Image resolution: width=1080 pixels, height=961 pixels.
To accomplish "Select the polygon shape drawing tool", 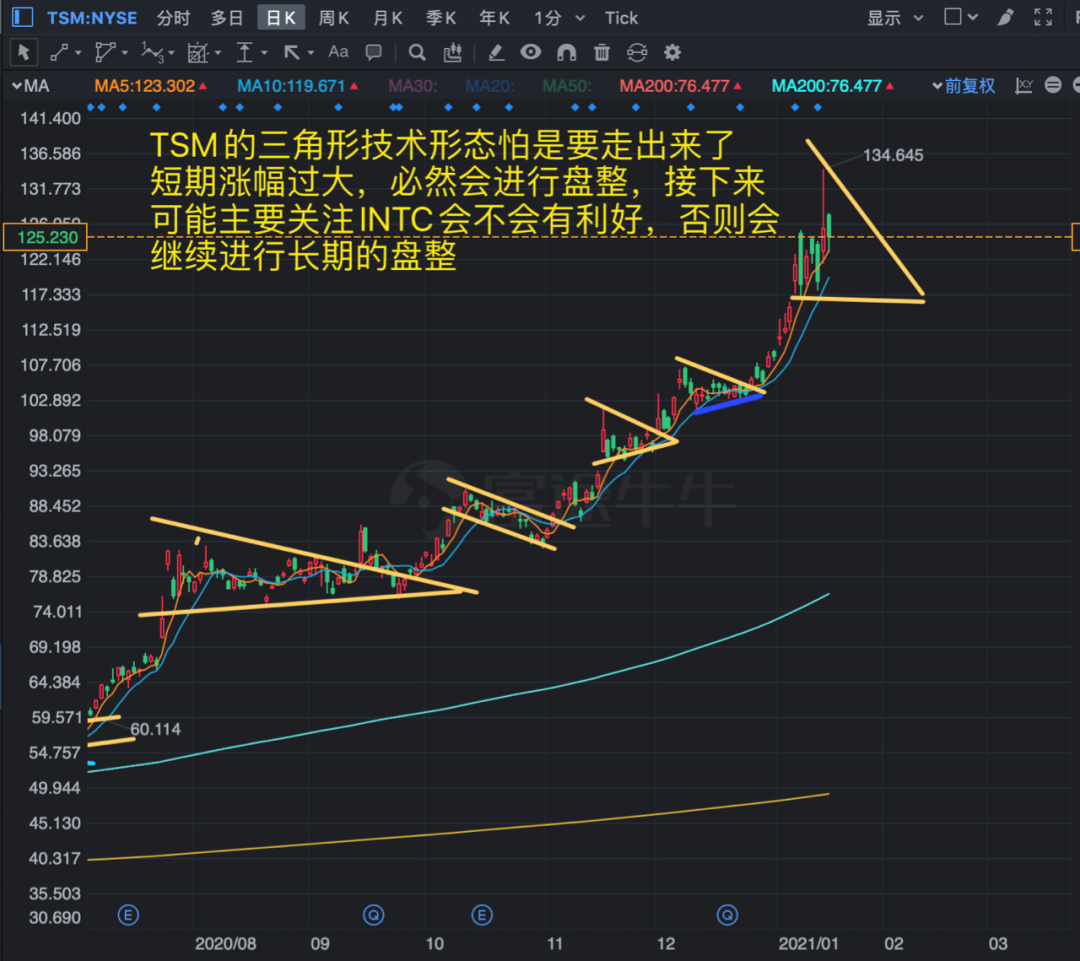I will tap(105, 52).
